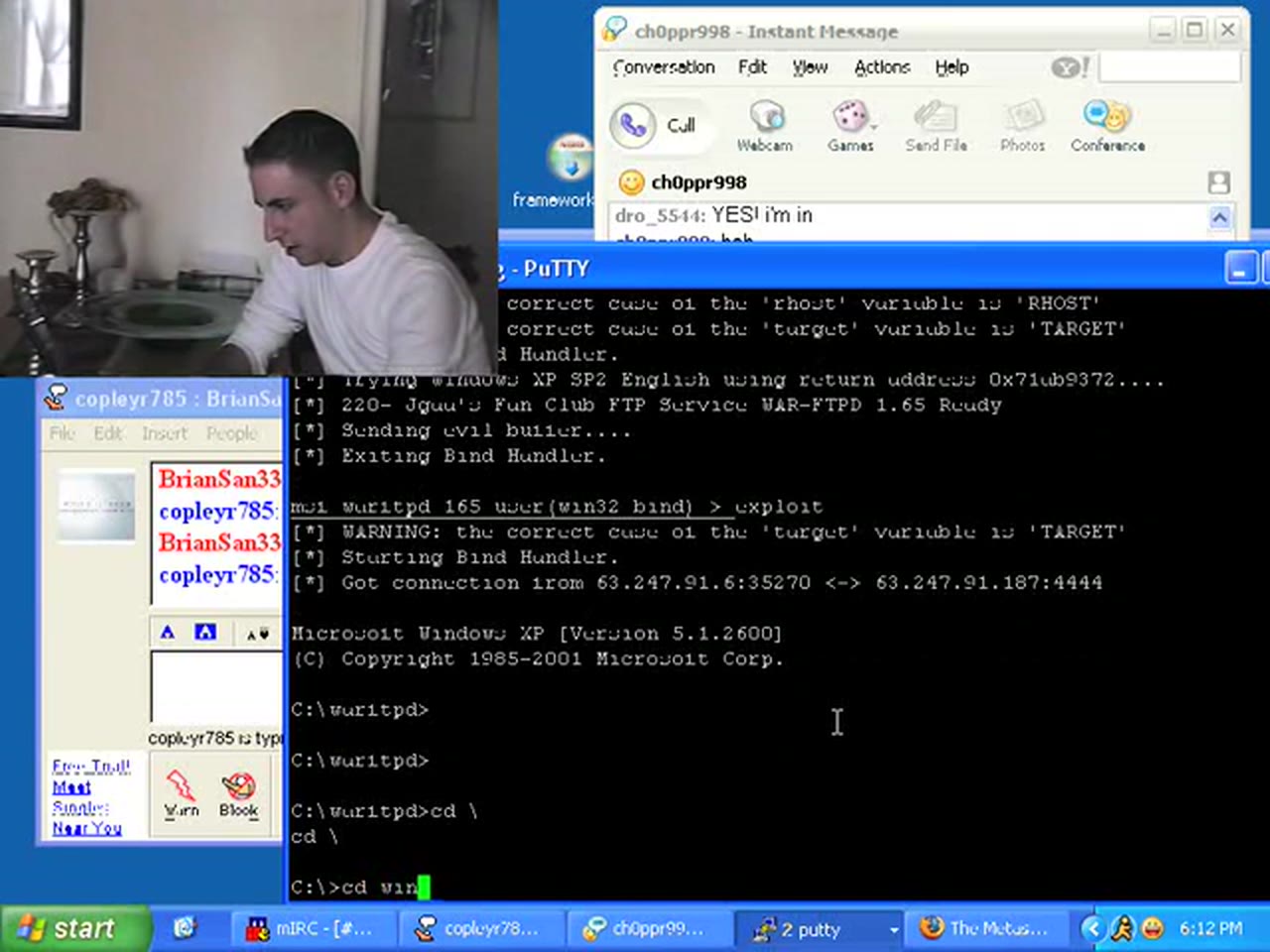
Task: Open the View menu in Yahoo messenger
Action: tap(810, 67)
